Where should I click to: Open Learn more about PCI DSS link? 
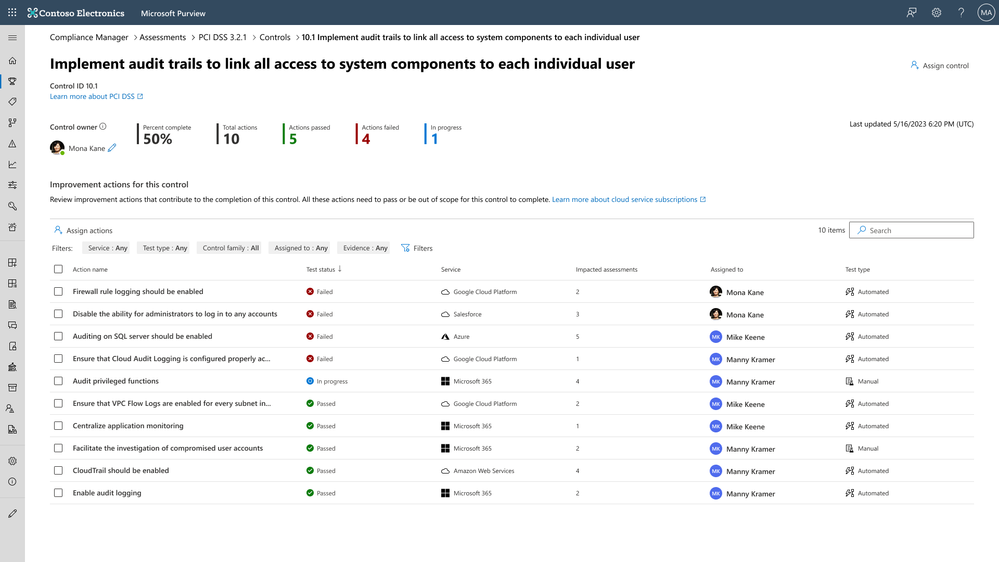[96, 96]
